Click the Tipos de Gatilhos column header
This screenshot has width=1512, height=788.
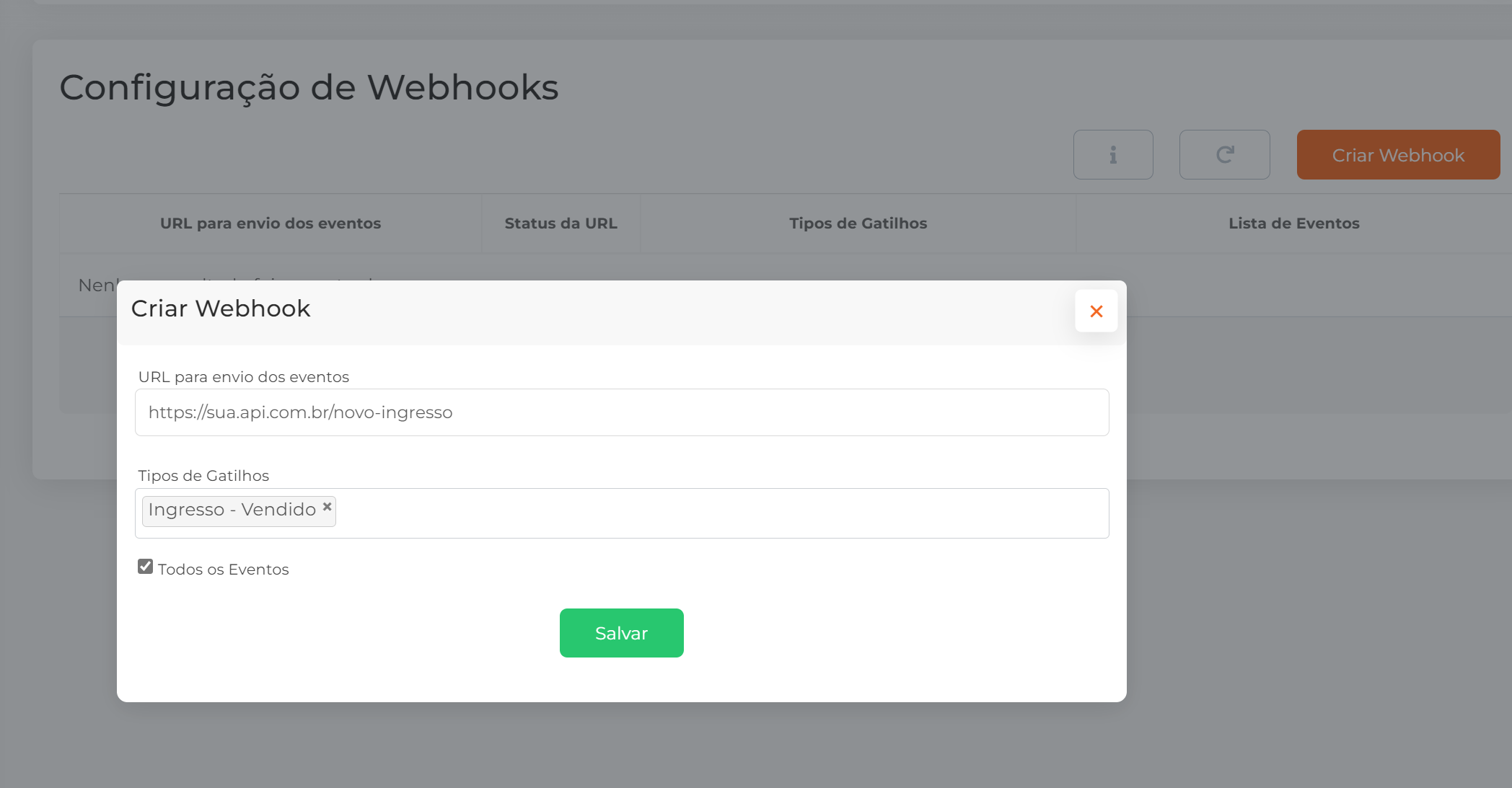tap(858, 223)
